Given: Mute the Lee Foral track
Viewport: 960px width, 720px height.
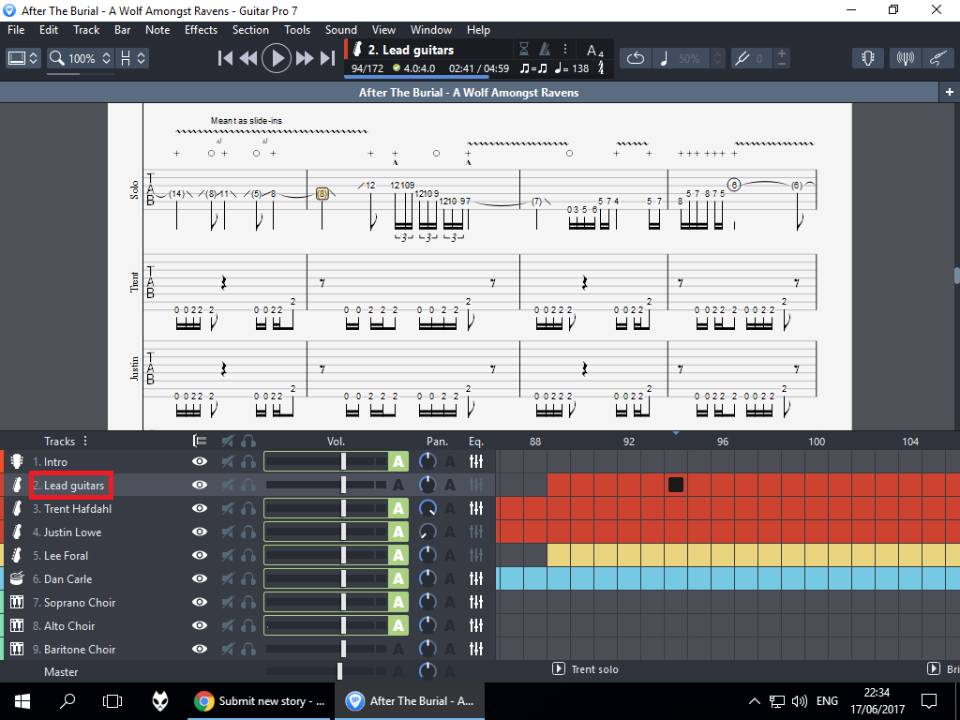Looking at the screenshot, I should (228, 555).
